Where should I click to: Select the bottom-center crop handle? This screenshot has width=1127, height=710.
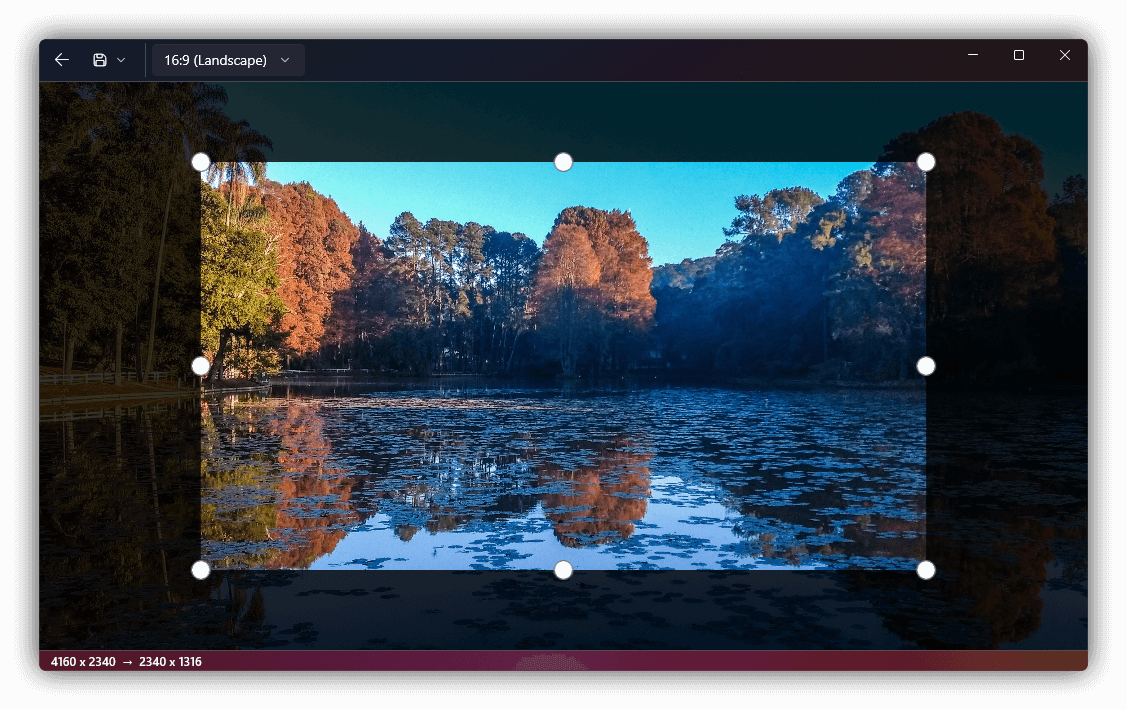click(x=562, y=570)
